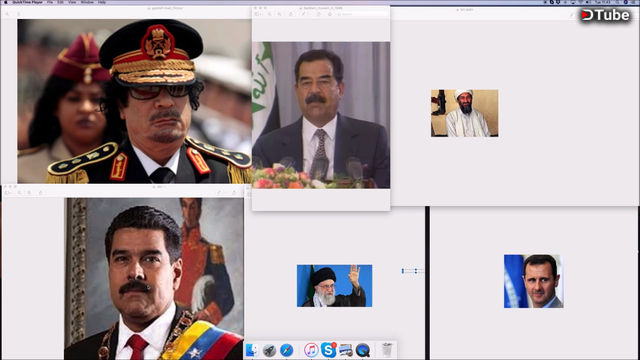Zoom out in Saddam_Hussein_in_1996 window
Viewport: 640px width, 360px height.
[269, 14]
